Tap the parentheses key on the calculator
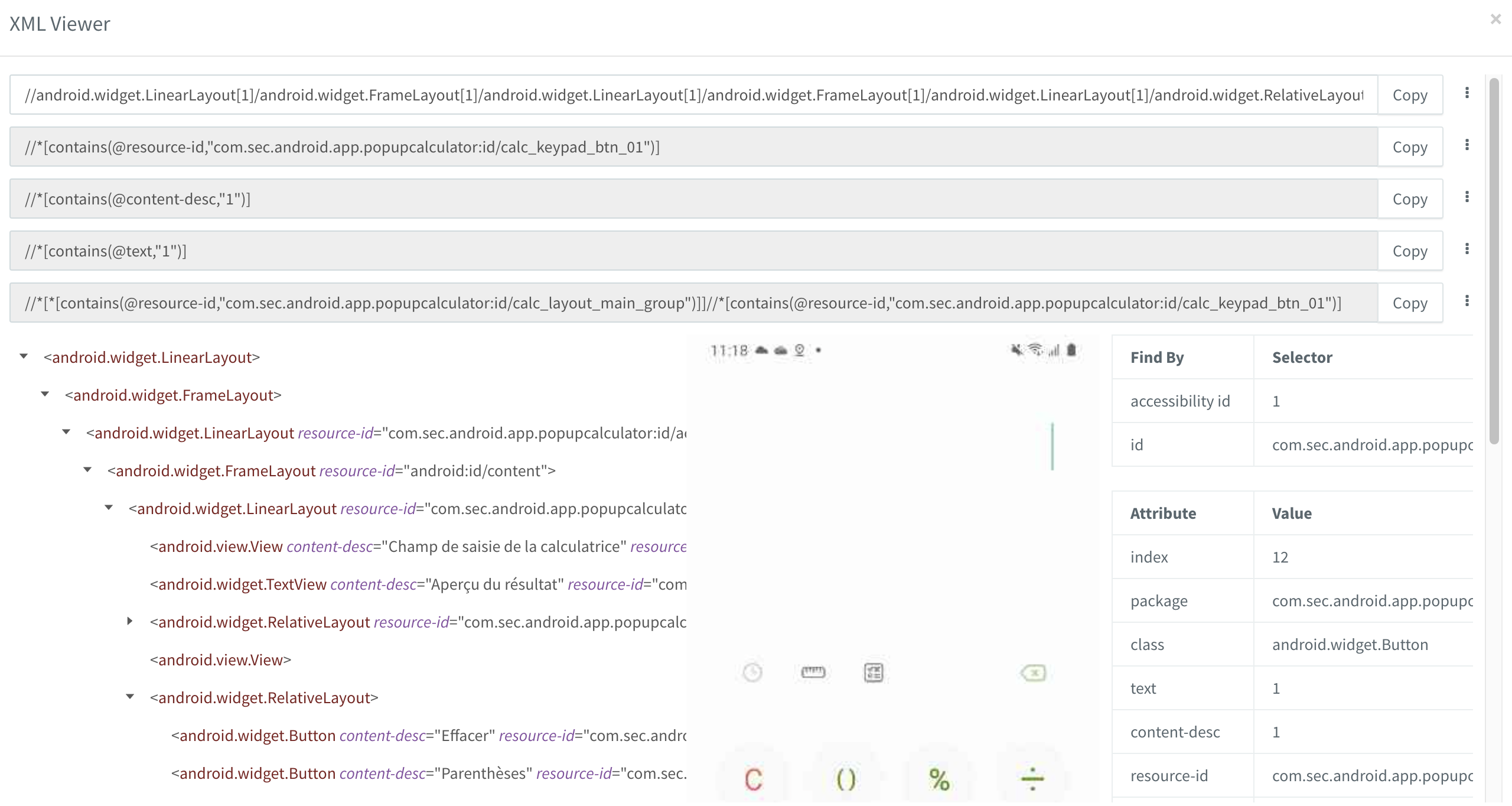 pos(846,779)
